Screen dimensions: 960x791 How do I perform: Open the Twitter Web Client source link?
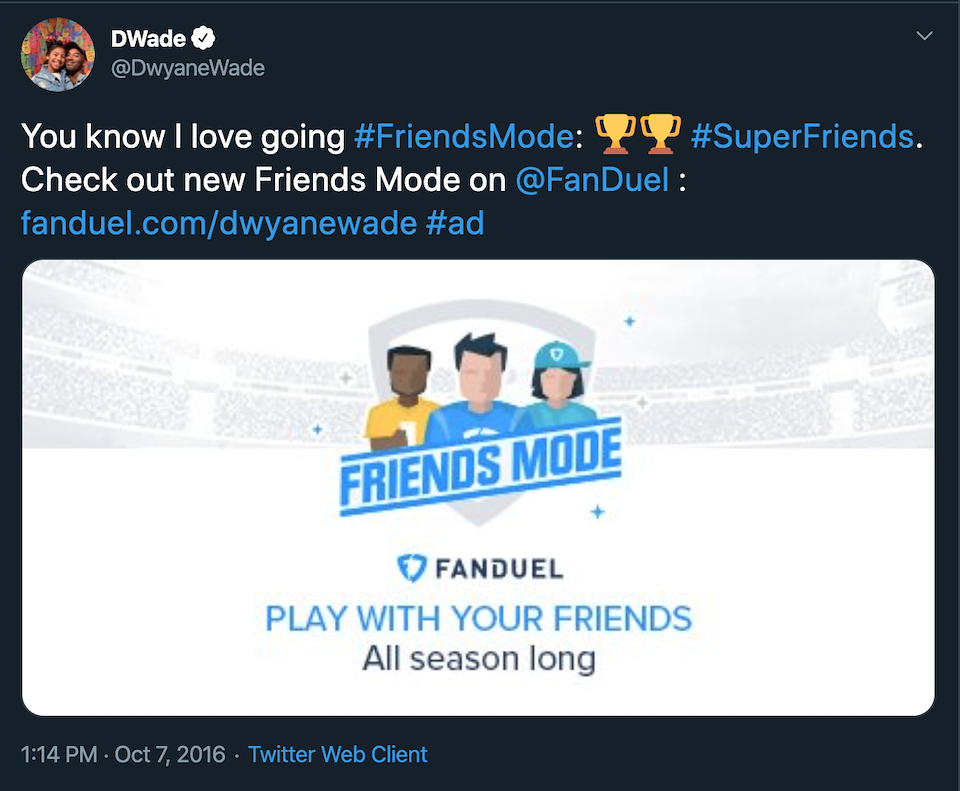(x=338, y=754)
